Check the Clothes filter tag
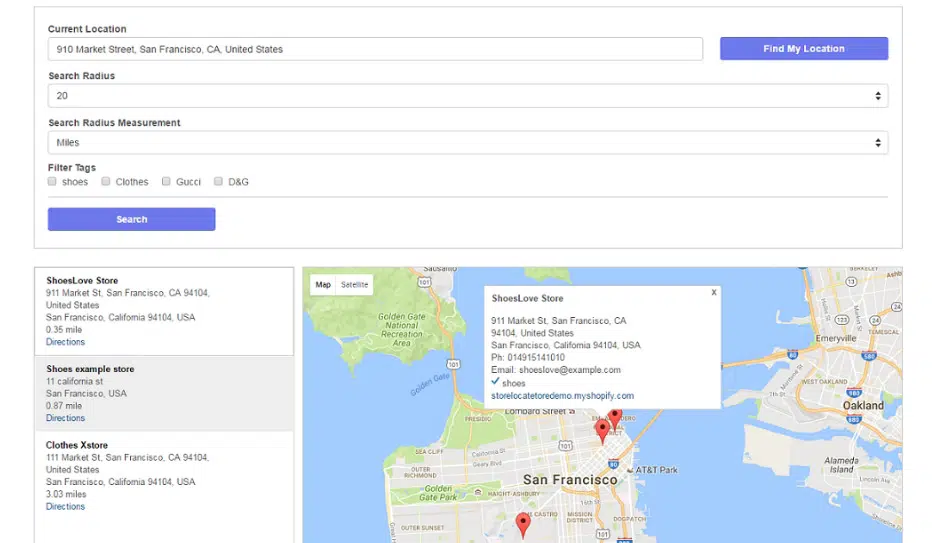934x543 pixels. [106, 182]
